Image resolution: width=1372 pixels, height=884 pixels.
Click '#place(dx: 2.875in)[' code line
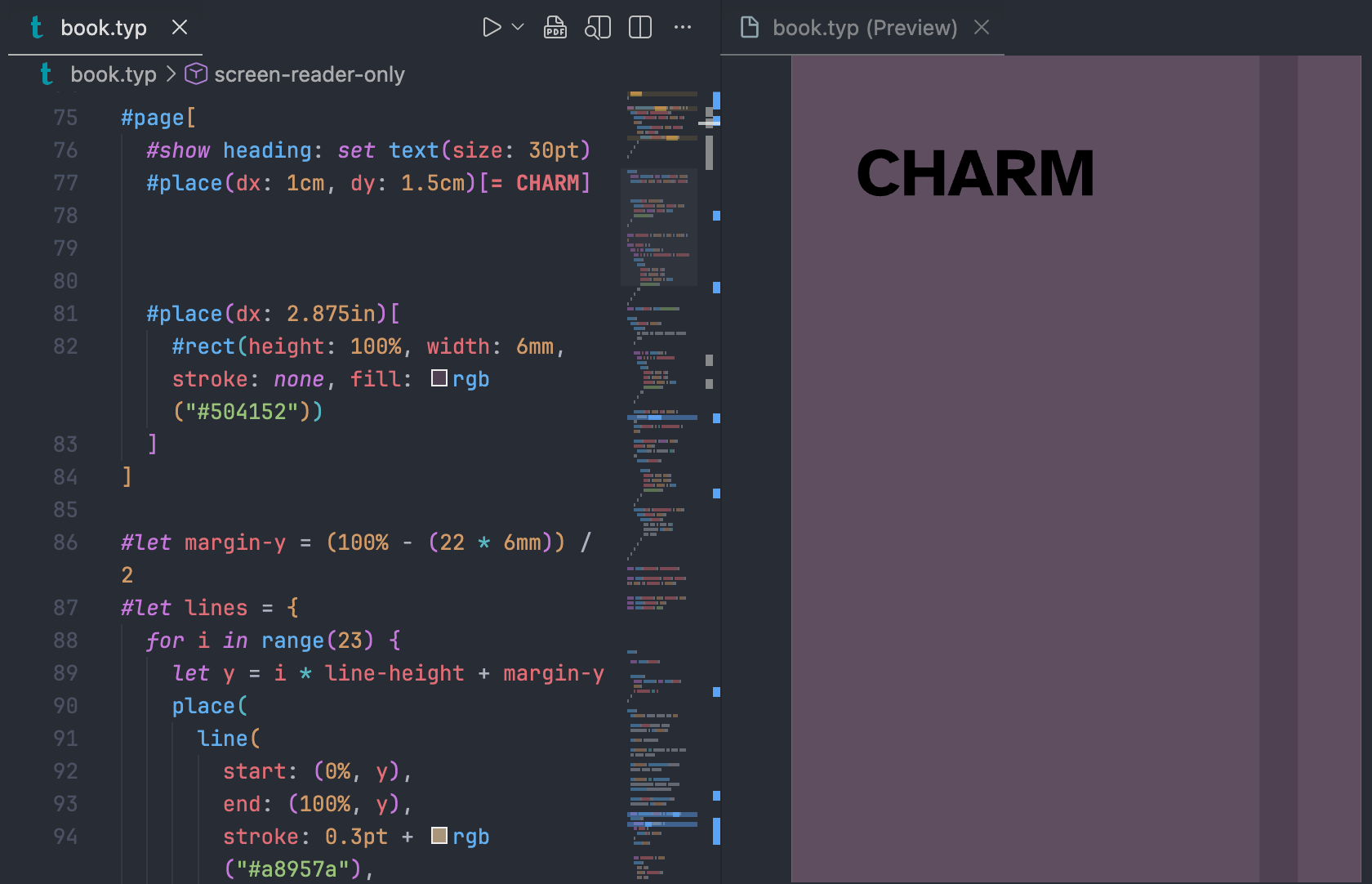click(x=274, y=314)
